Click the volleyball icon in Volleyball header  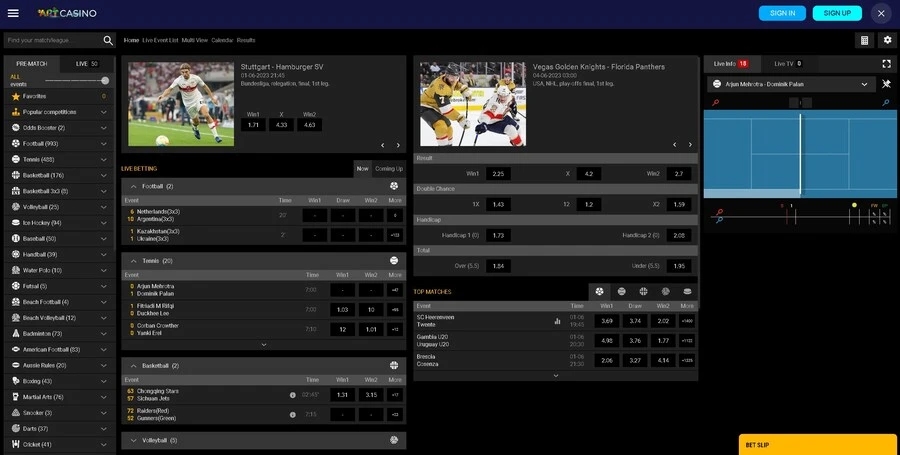point(394,440)
